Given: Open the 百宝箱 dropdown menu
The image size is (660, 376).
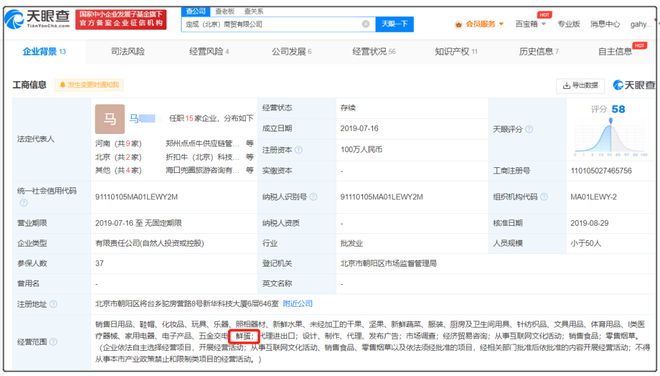Looking at the screenshot, I should 530,24.
